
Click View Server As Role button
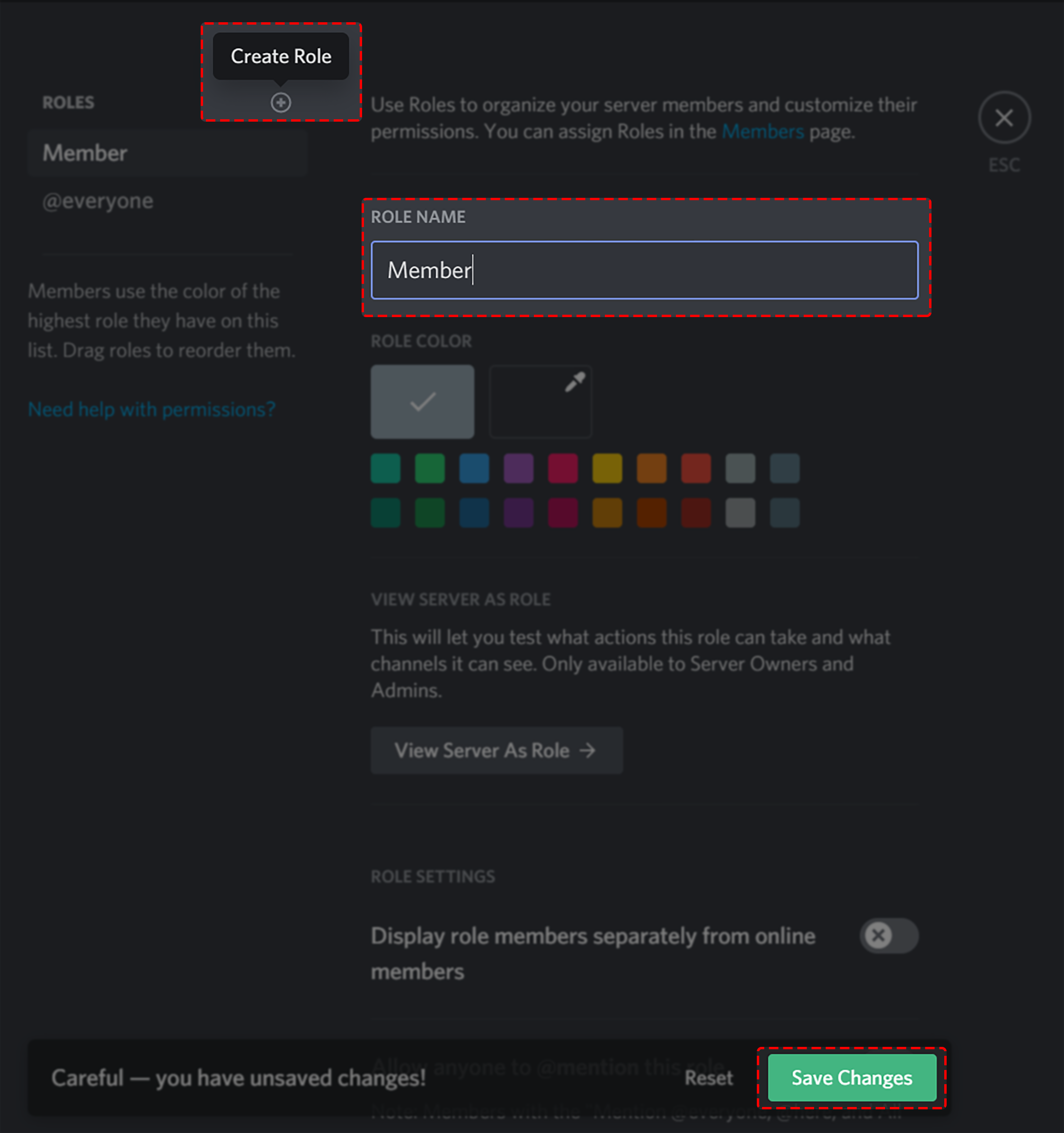coord(498,749)
